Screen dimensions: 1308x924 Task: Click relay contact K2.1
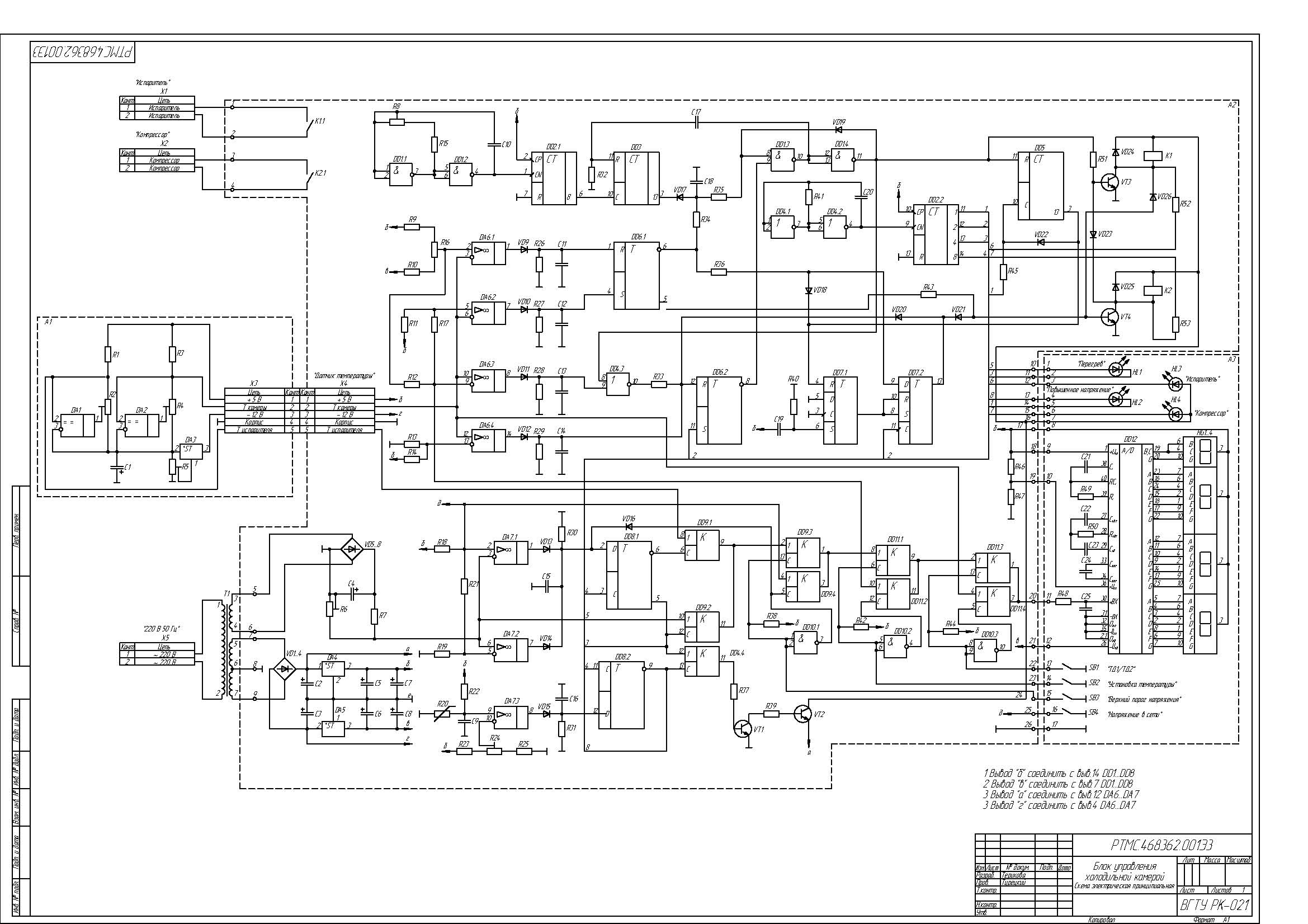[309, 178]
